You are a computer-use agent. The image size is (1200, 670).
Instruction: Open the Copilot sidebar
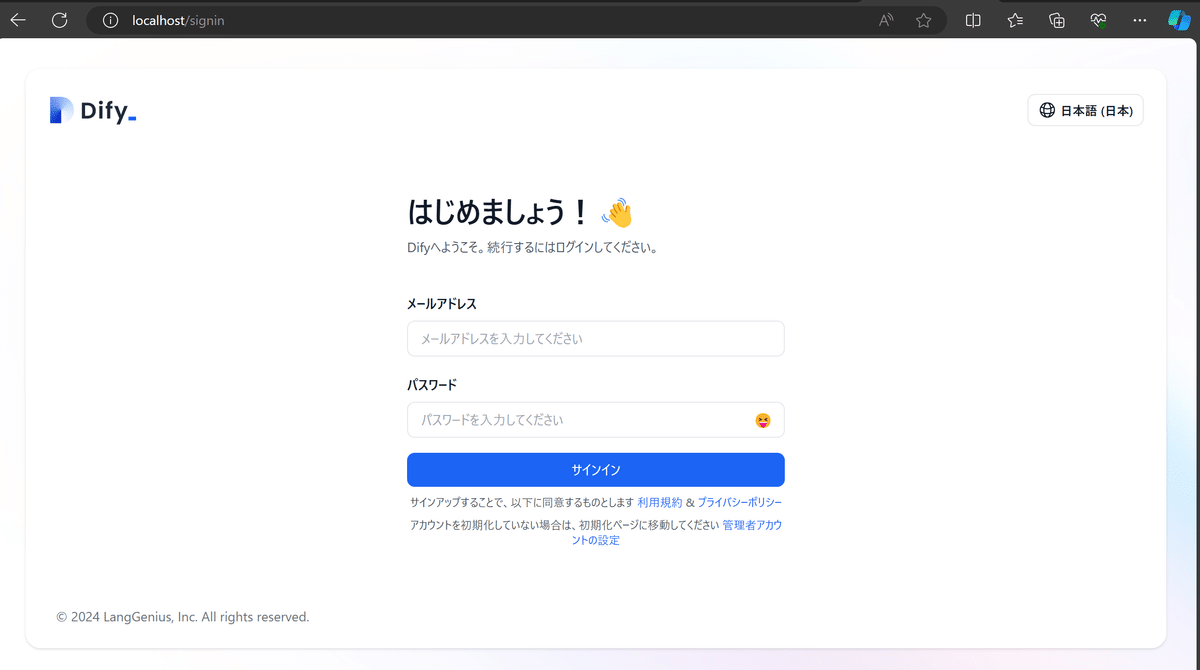click(x=1177, y=19)
